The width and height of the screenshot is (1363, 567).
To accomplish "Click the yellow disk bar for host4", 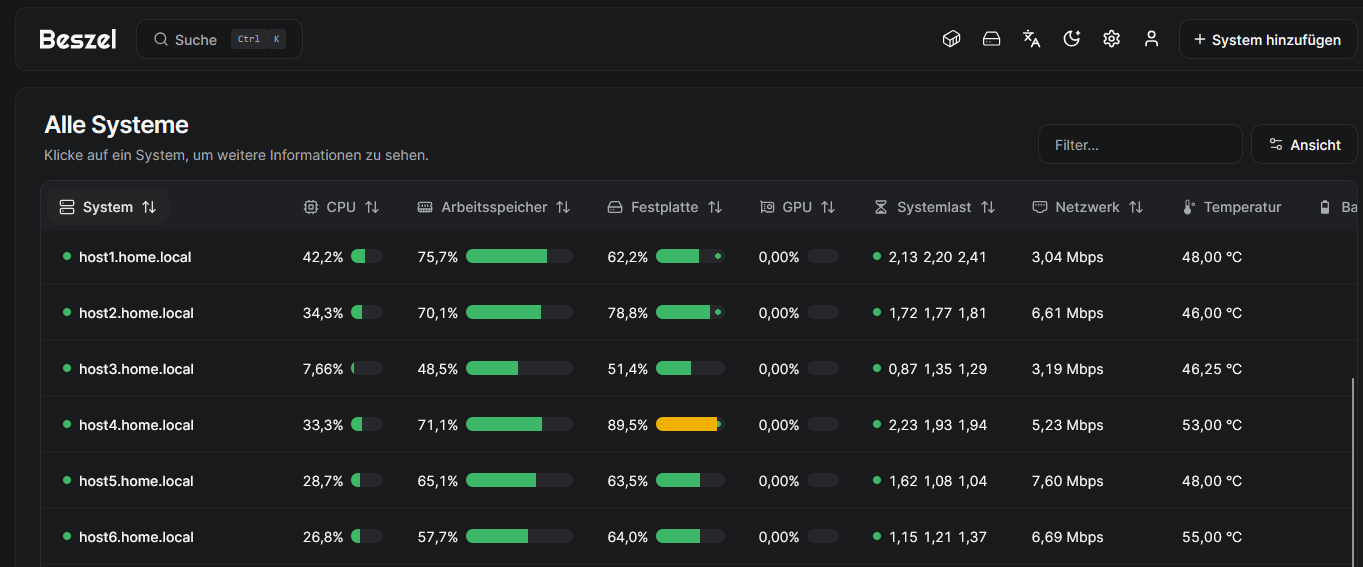I will click(x=687, y=425).
